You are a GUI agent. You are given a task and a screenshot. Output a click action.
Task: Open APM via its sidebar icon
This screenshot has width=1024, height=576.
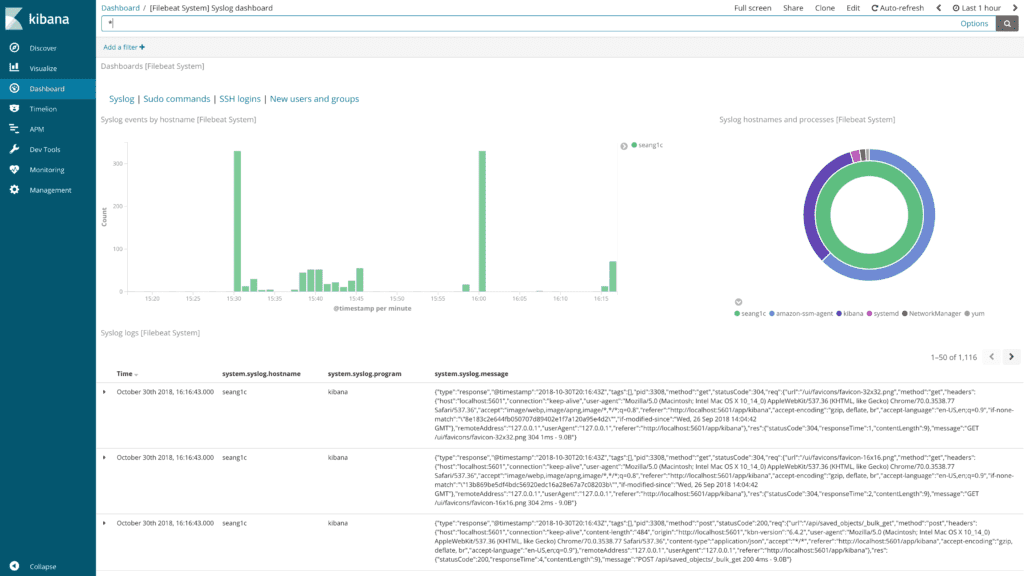point(14,129)
